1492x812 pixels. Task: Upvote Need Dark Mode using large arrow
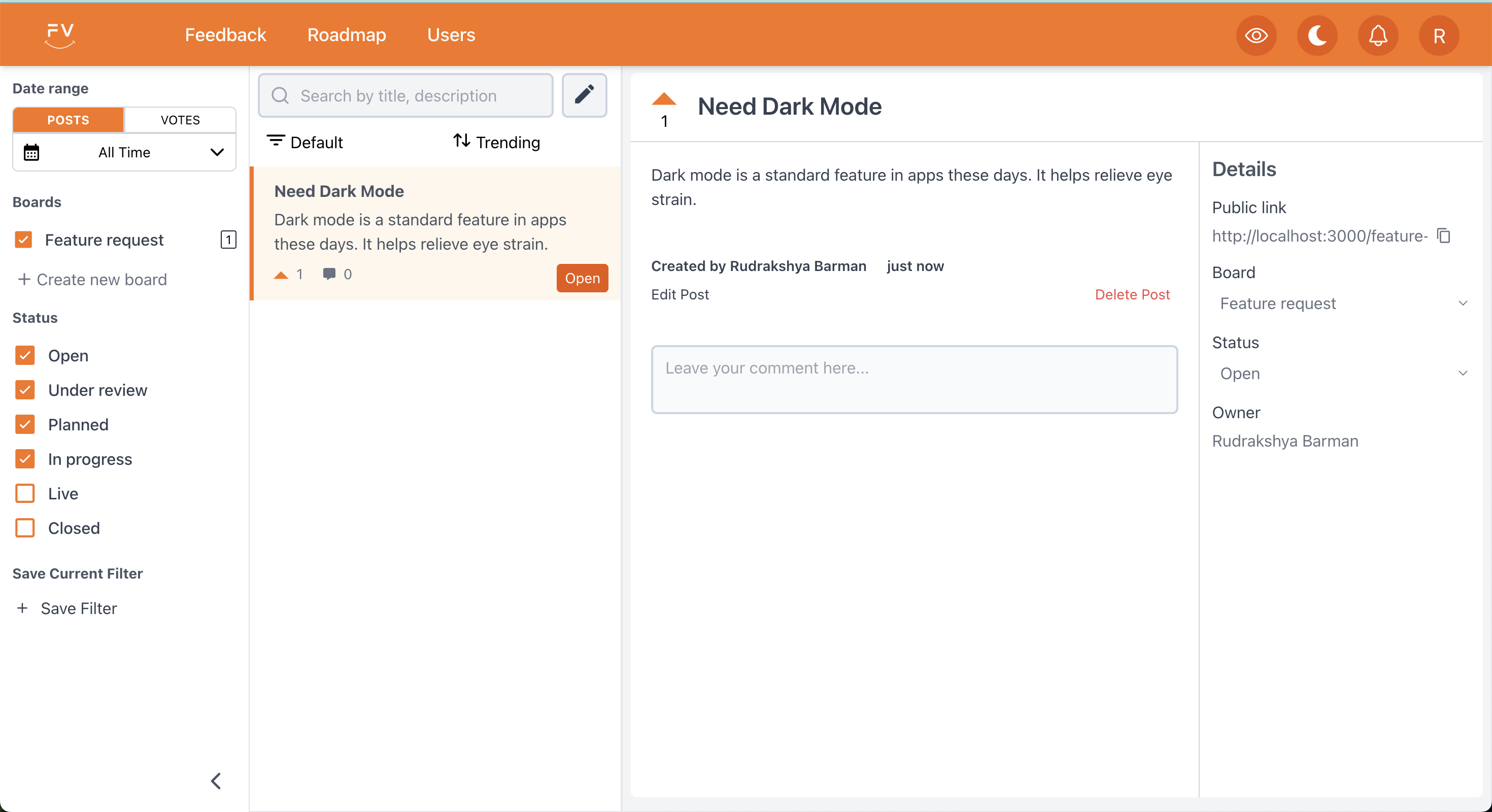[664, 99]
